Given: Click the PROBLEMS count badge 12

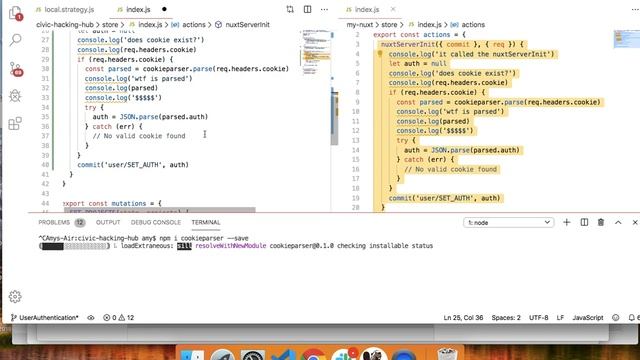Looking at the screenshot, I should pos(80,222).
